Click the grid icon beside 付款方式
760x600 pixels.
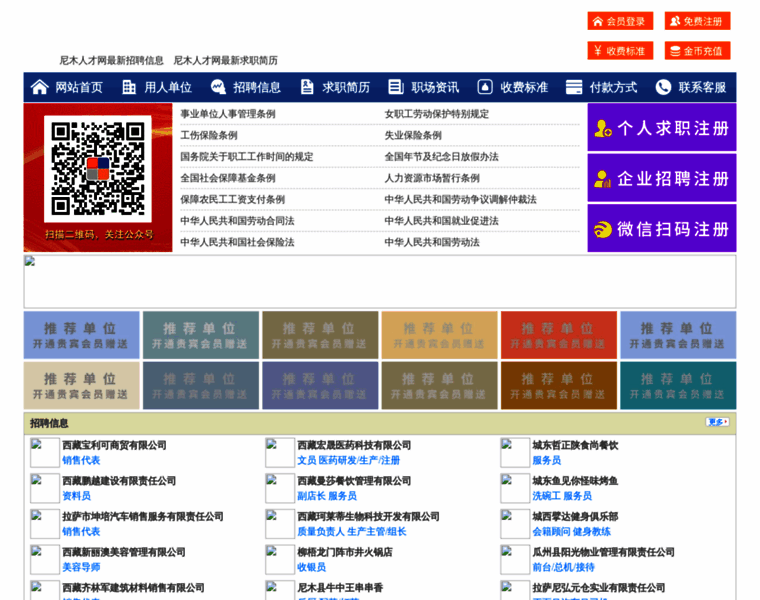pyautogui.click(x=574, y=87)
